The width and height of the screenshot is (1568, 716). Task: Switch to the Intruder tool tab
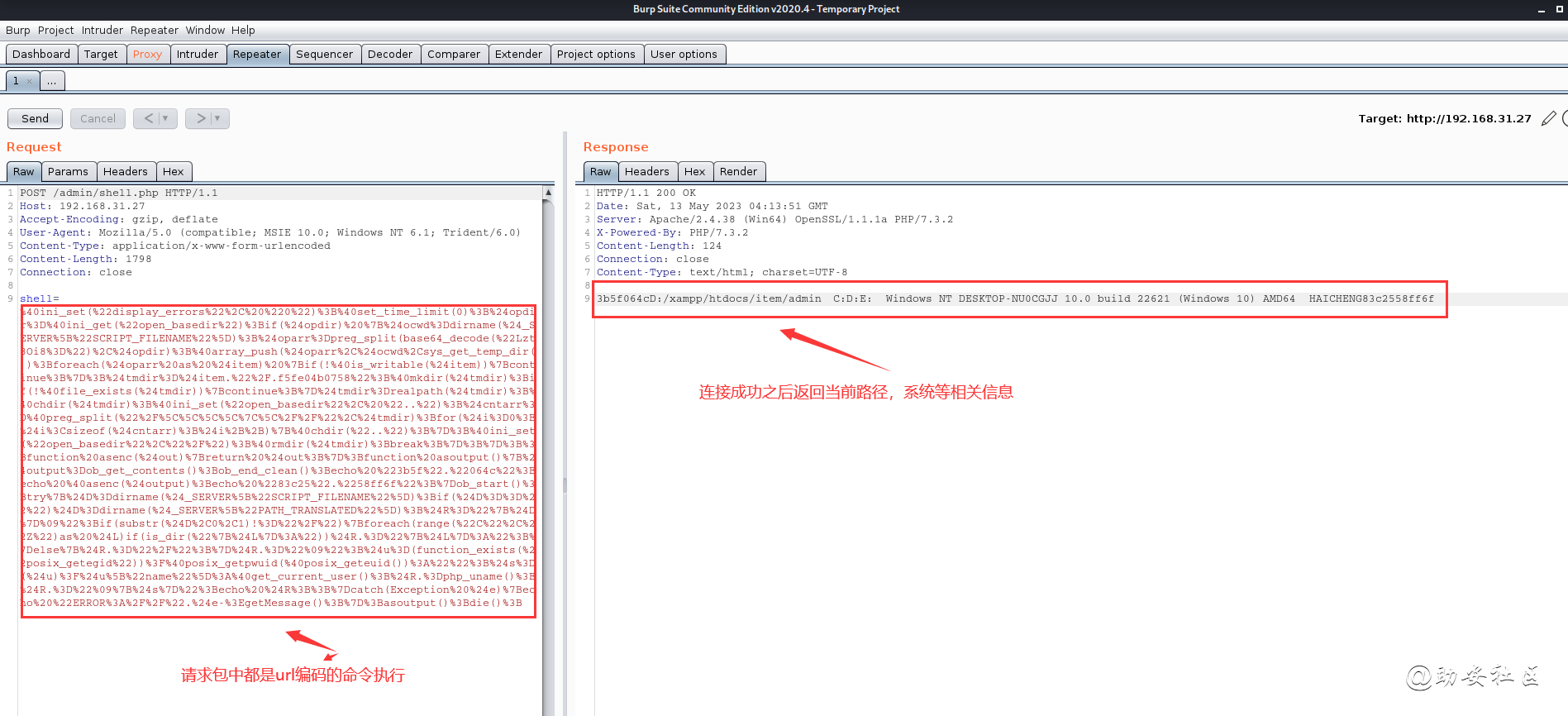pos(198,55)
